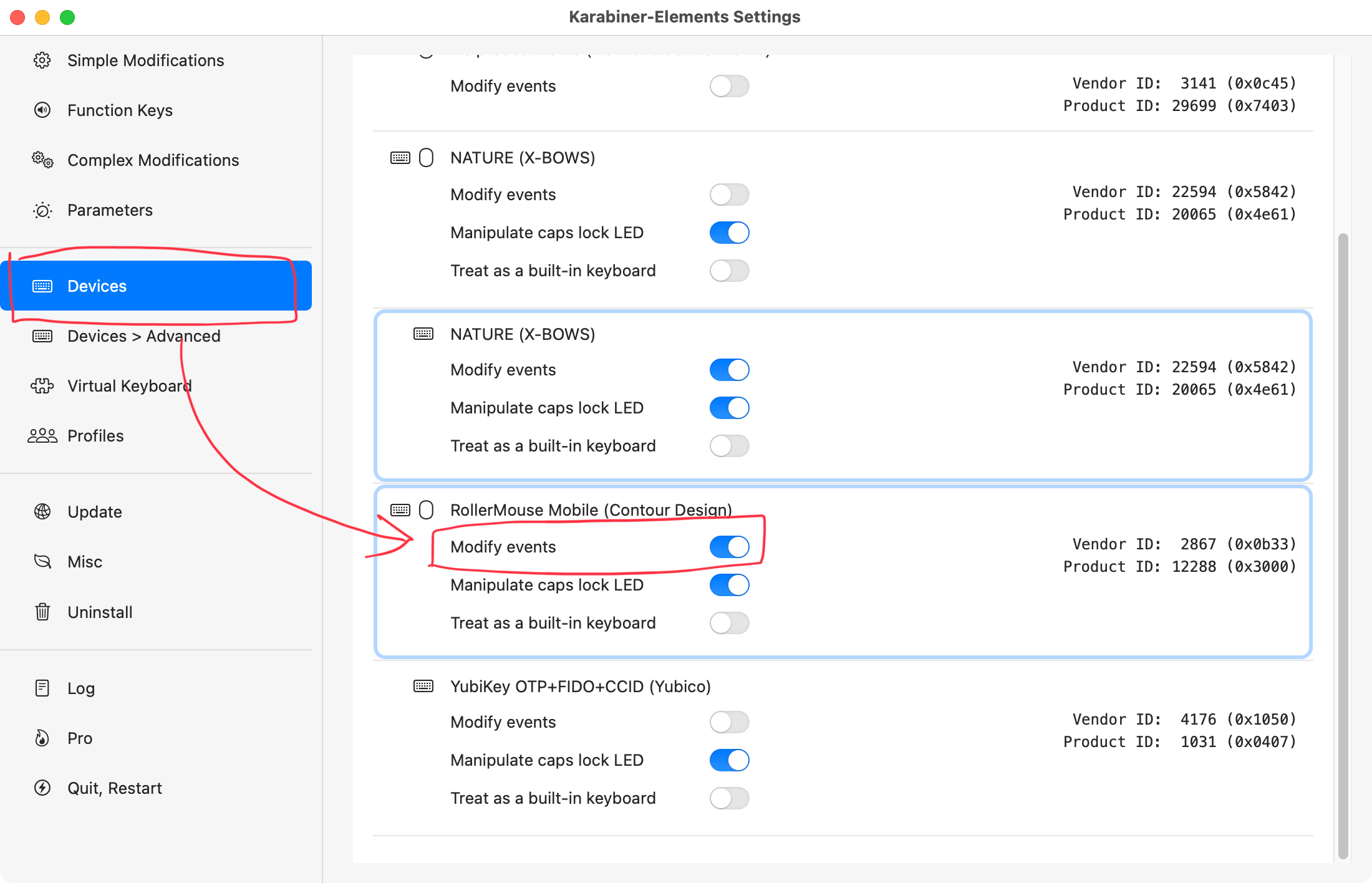Open Simple Modifications gear icon
This screenshot has height=883, width=1372.
point(42,60)
